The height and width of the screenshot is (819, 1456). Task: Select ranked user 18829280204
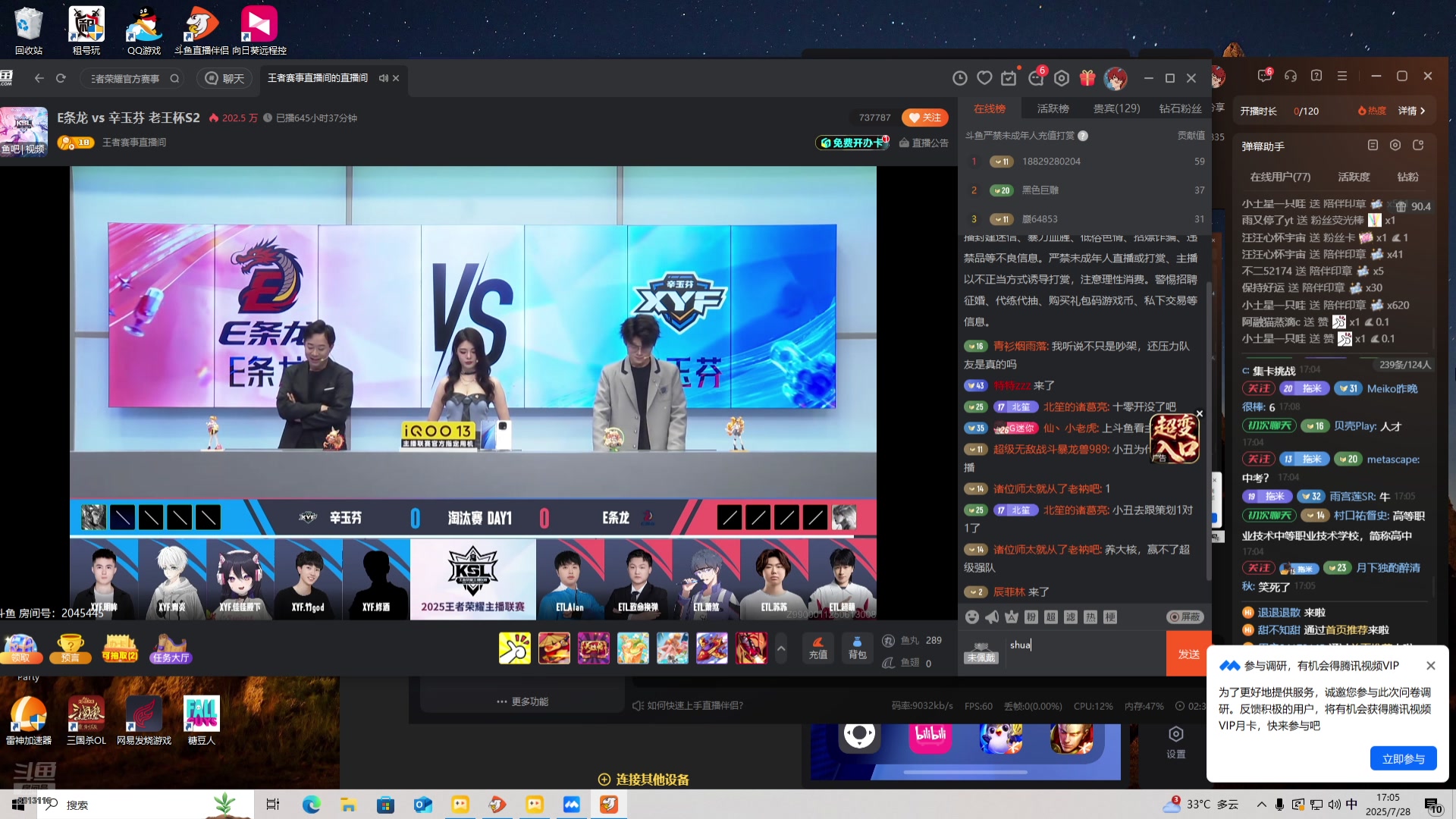tap(1051, 162)
